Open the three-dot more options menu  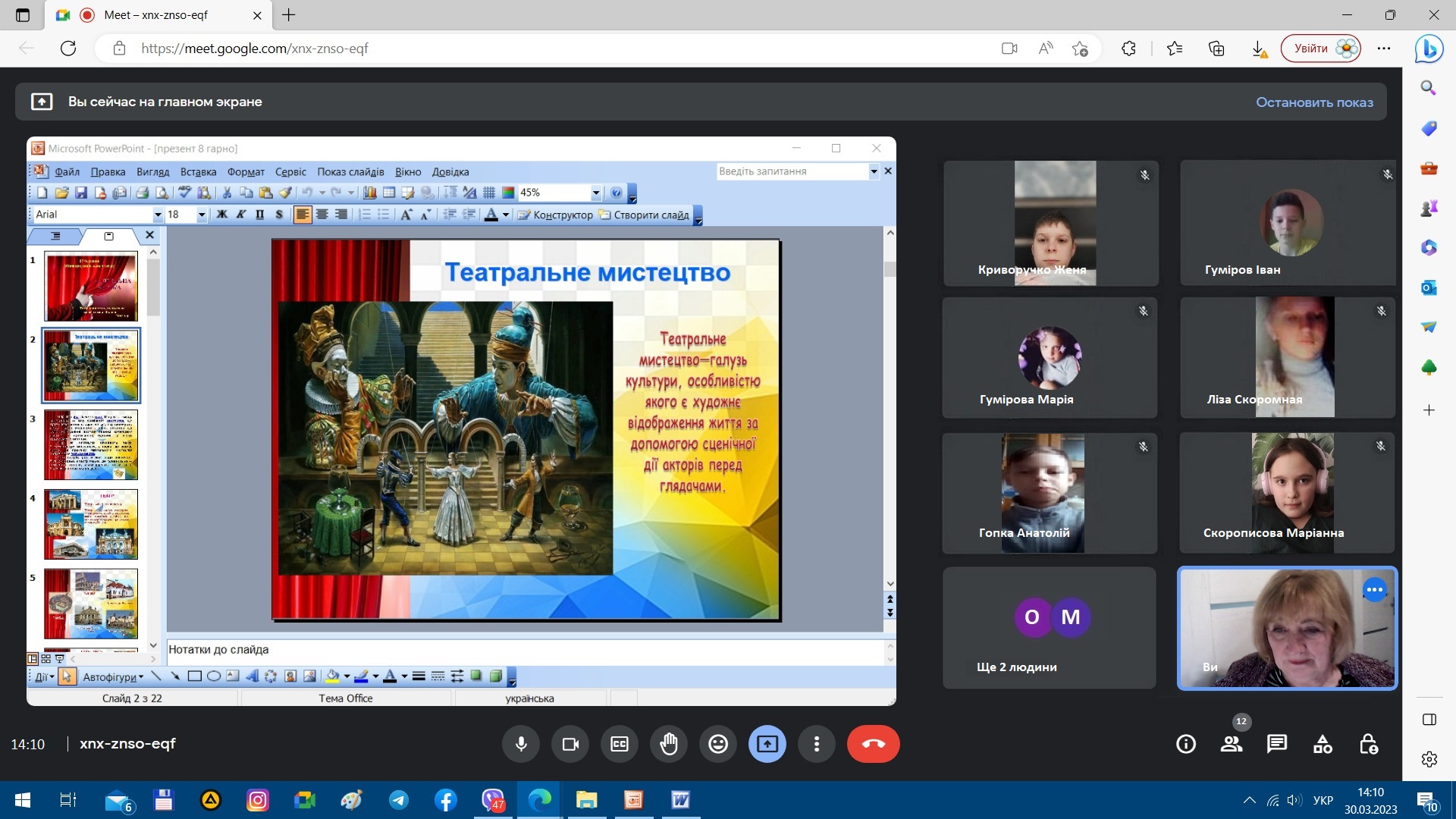(816, 744)
